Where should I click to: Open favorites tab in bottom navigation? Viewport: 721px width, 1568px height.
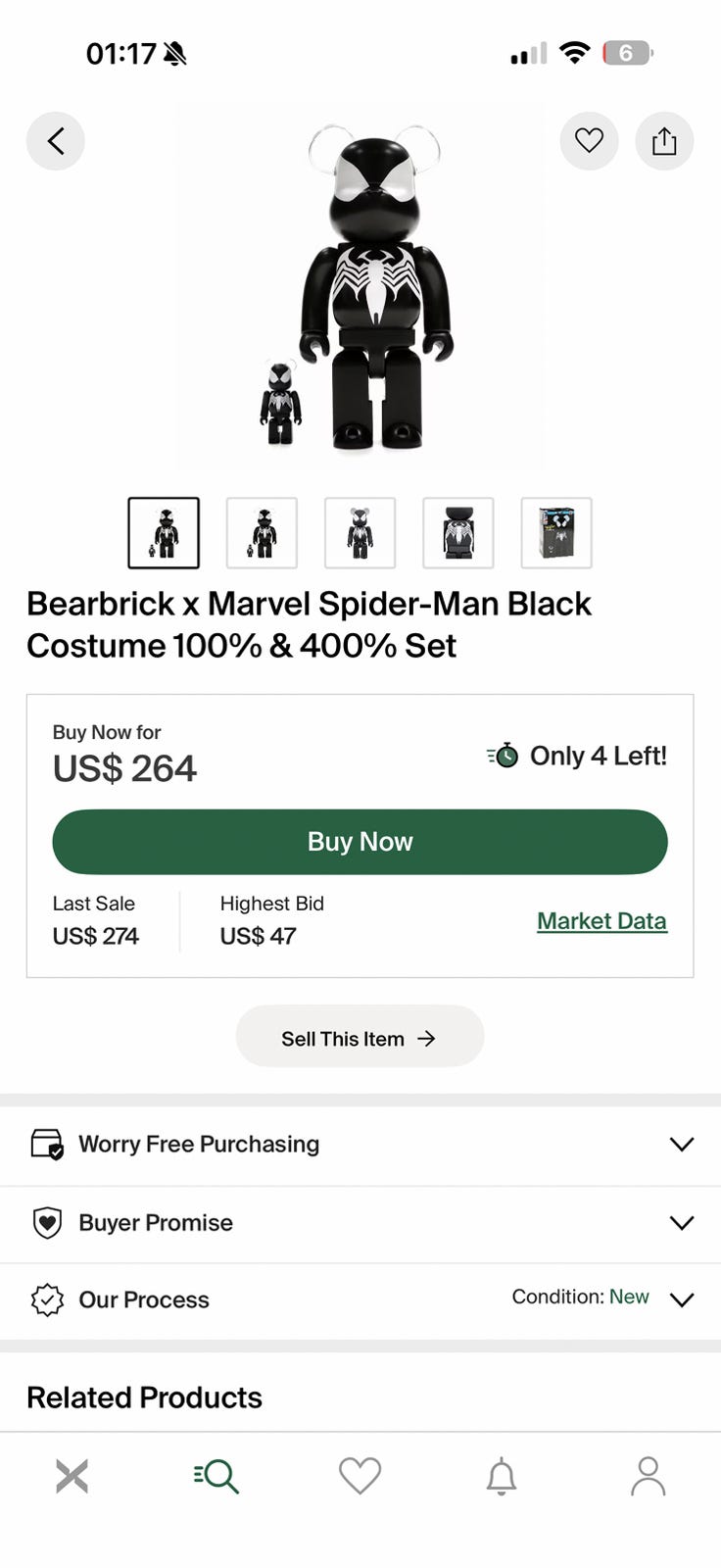click(360, 1476)
